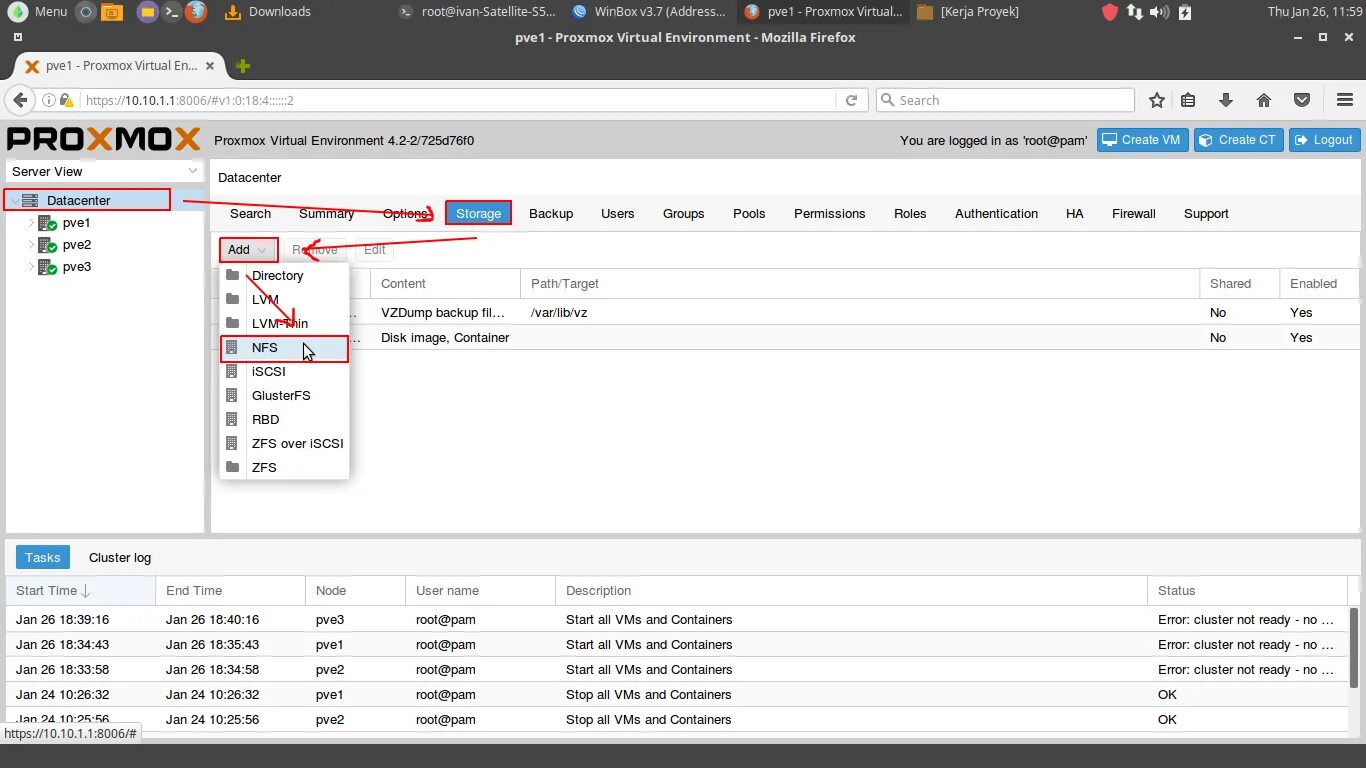Log out using the Logout button
Screen dimensions: 1366x768
pyautogui.click(x=1324, y=140)
